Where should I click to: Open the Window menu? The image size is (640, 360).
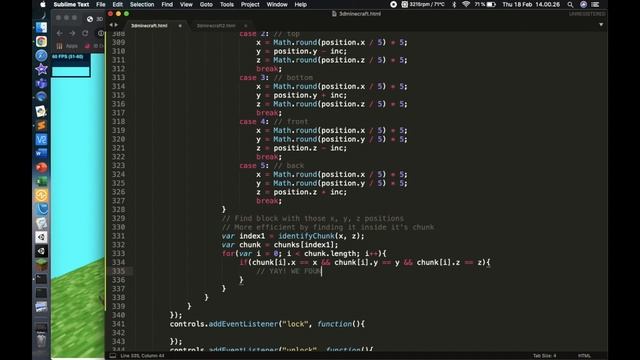coord(277,4)
